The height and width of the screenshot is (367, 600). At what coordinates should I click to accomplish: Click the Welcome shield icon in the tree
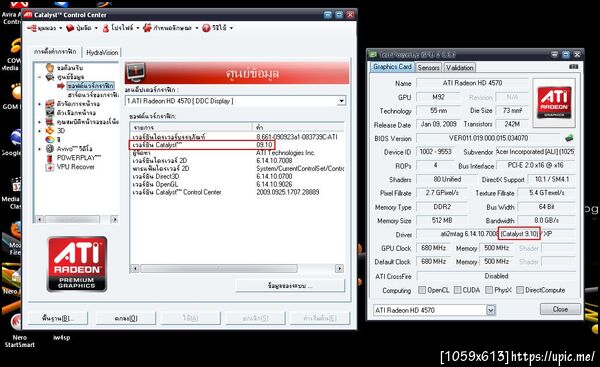pos(50,68)
